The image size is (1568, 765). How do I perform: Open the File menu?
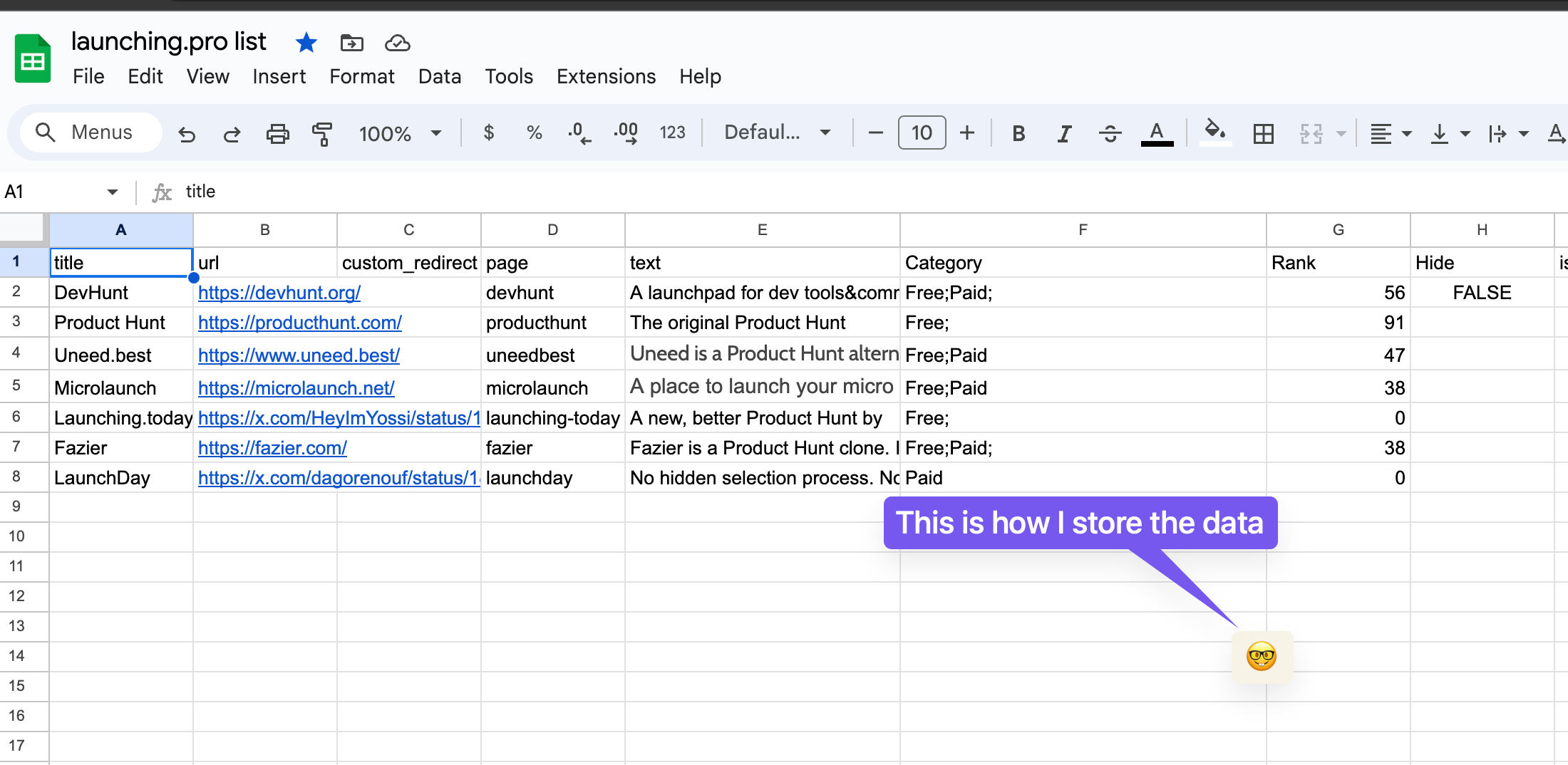(88, 76)
